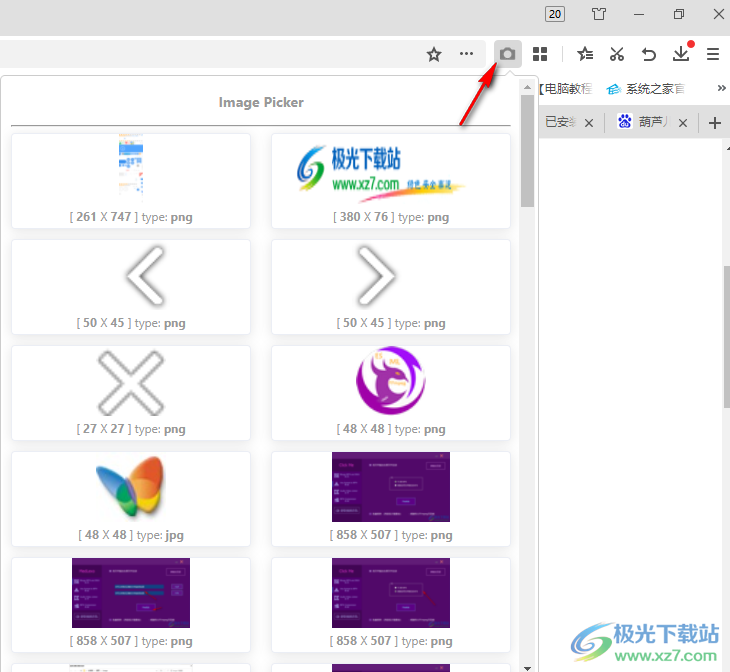Open the 电脑教程 bookmark
730x672 pixels.
pyautogui.click(x=566, y=88)
